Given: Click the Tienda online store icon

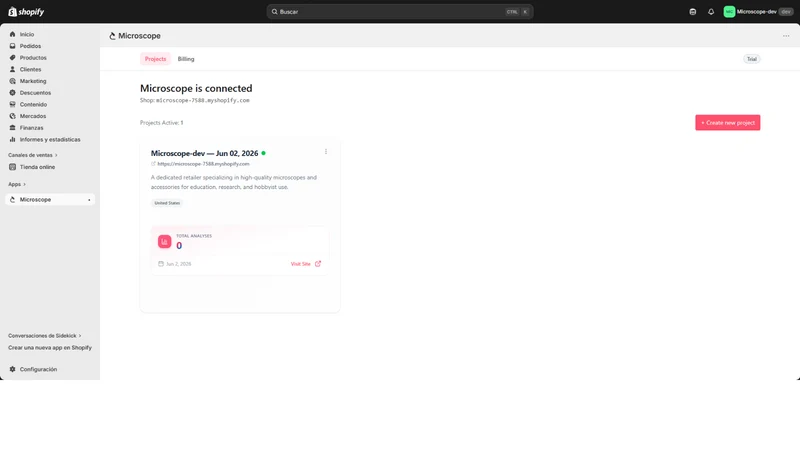Looking at the screenshot, I should 12,167.
